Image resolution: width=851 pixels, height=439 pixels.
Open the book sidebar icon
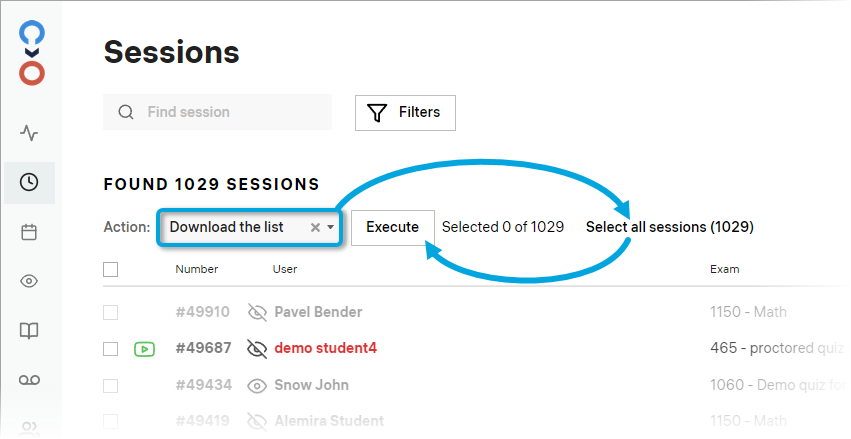(29, 330)
